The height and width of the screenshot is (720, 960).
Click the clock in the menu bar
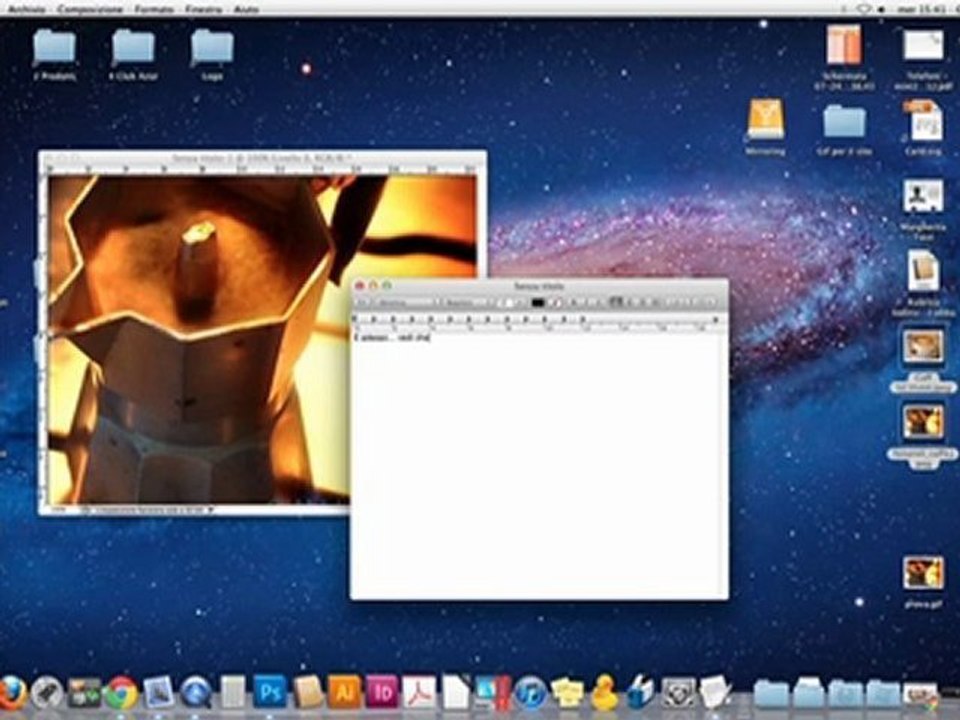(920, 9)
